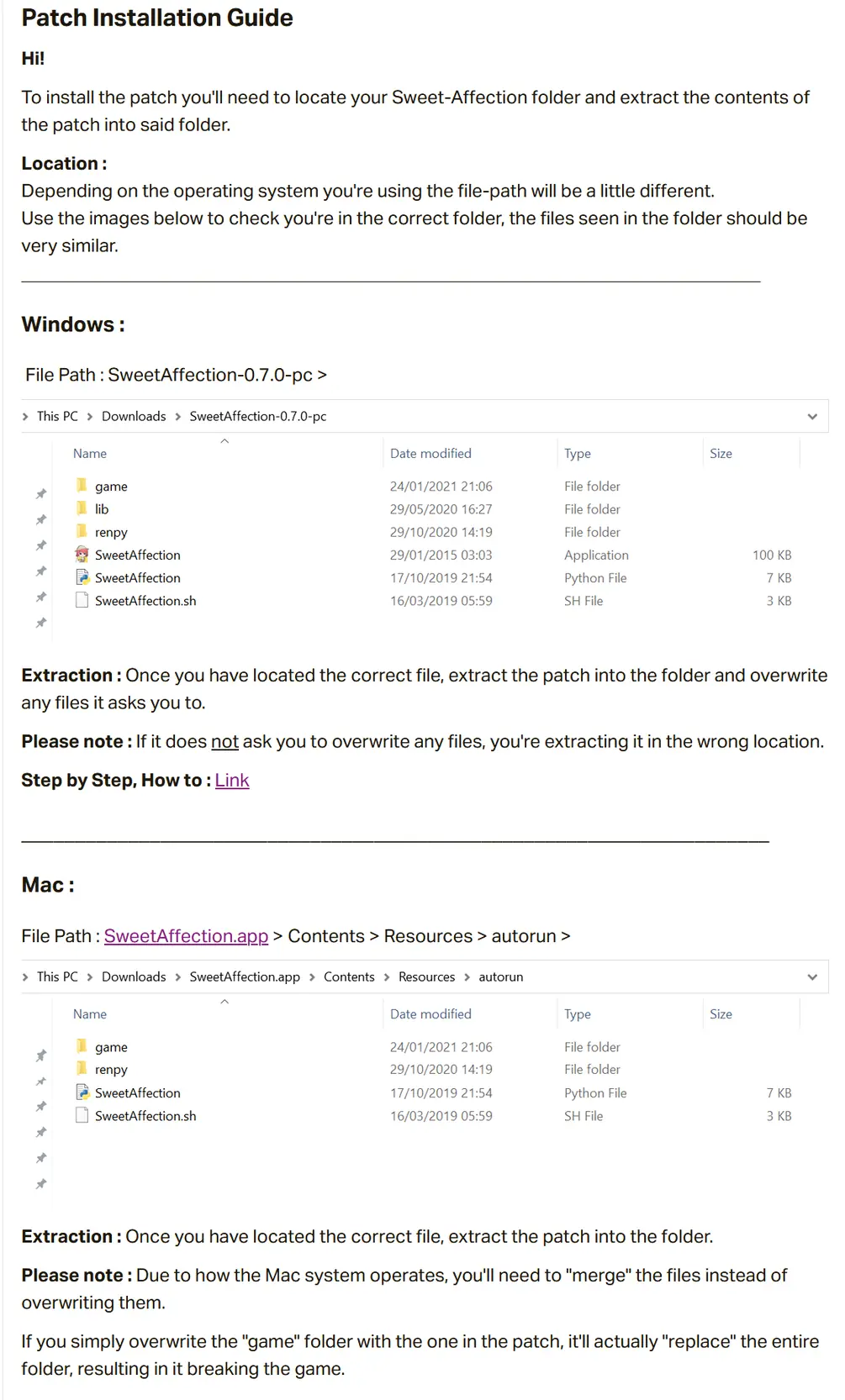Expand the Mac address bar dropdown chevron
This screenshot has height=1400, width=845.
click(x=812, y=977)
